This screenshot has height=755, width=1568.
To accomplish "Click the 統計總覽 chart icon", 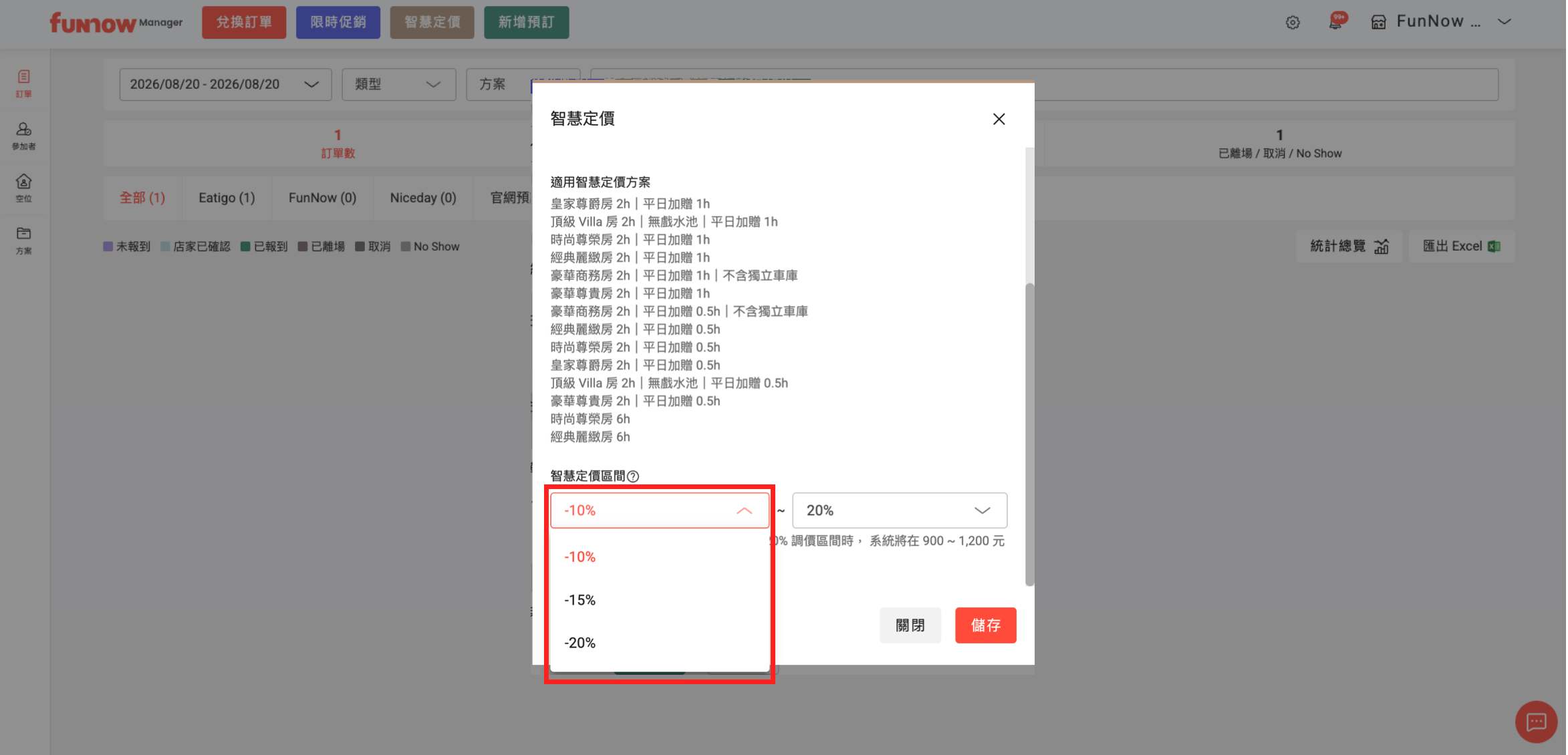I will click(1382, 247).
